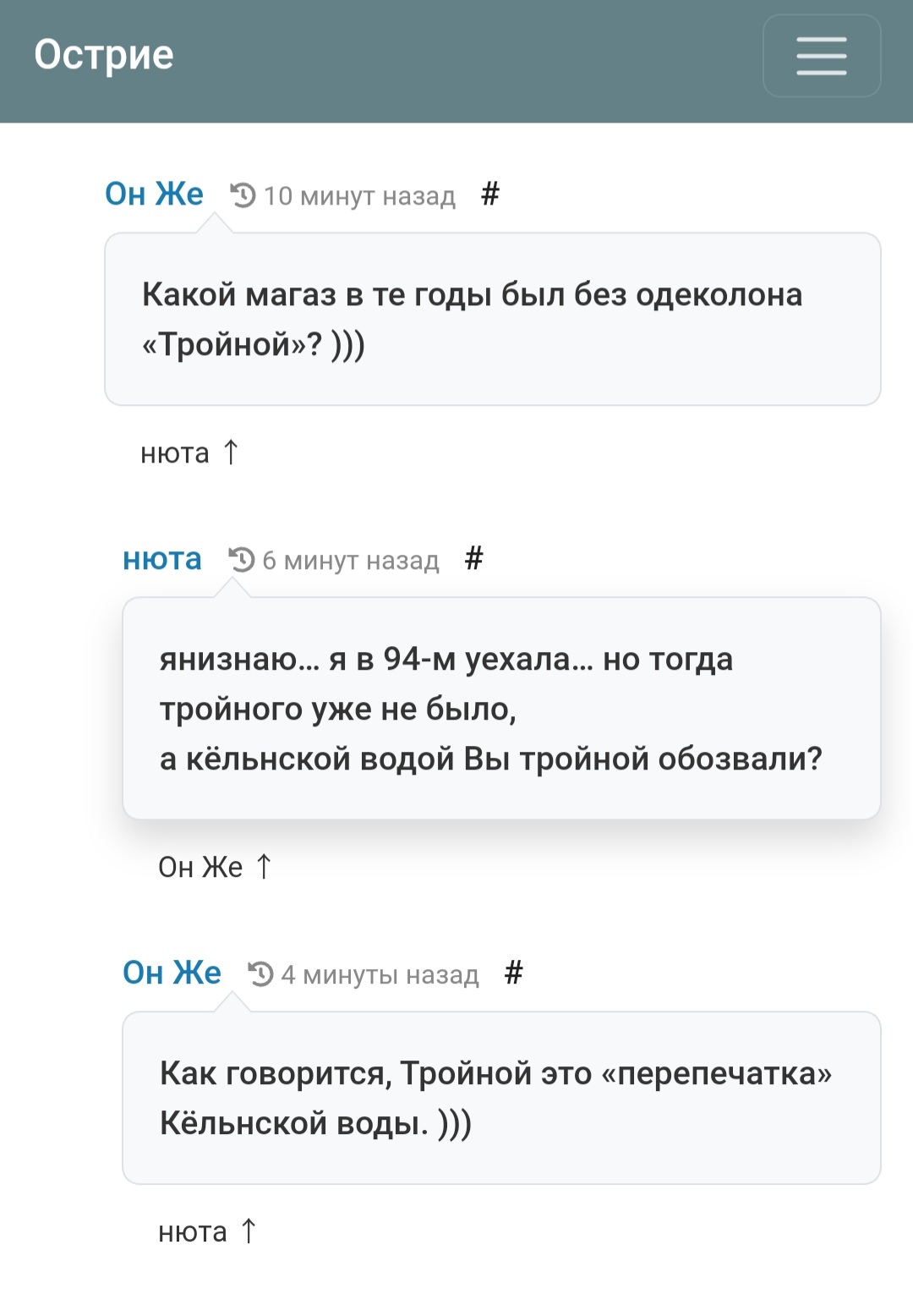Viewport: 913px width, 1316px height.
Task: Open # permalink of 4-minute-old comment
Action: (514, 973)
